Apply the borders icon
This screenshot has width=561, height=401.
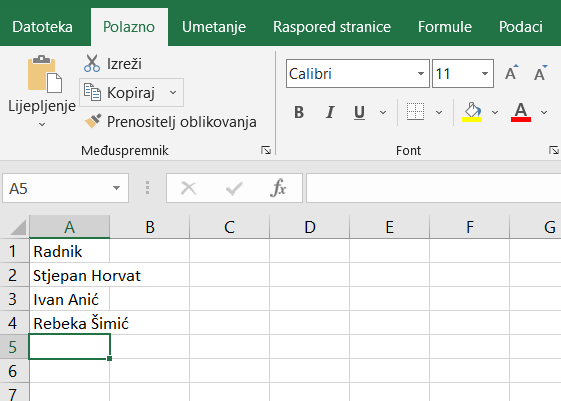pos(415,112)
